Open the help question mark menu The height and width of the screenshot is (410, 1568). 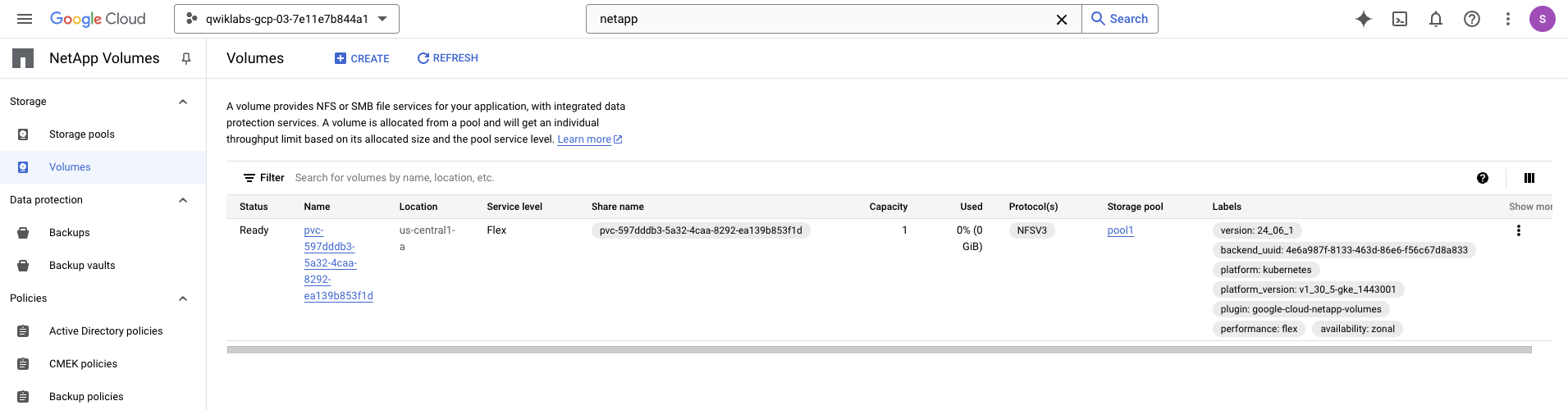pos(1472,19)
